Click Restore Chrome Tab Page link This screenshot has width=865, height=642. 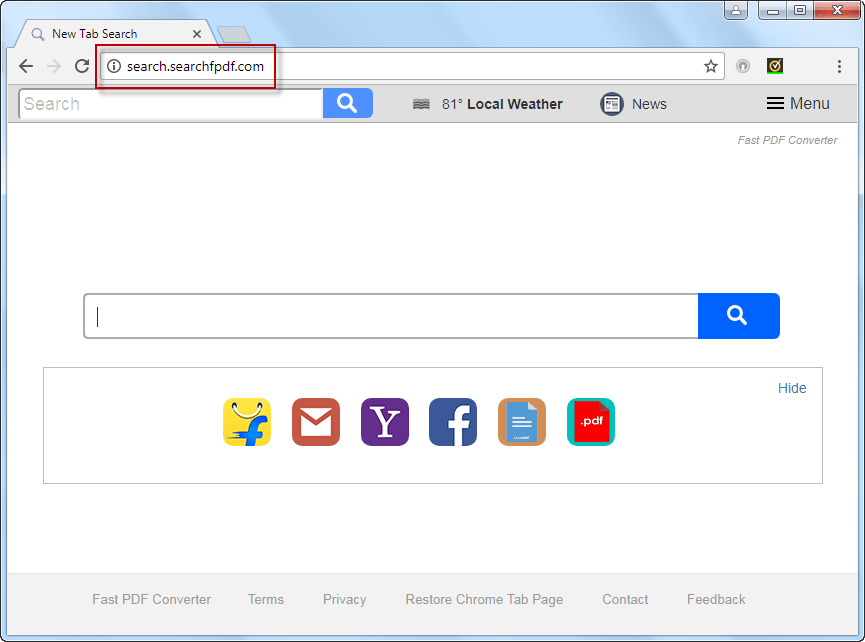coord(484,599)
